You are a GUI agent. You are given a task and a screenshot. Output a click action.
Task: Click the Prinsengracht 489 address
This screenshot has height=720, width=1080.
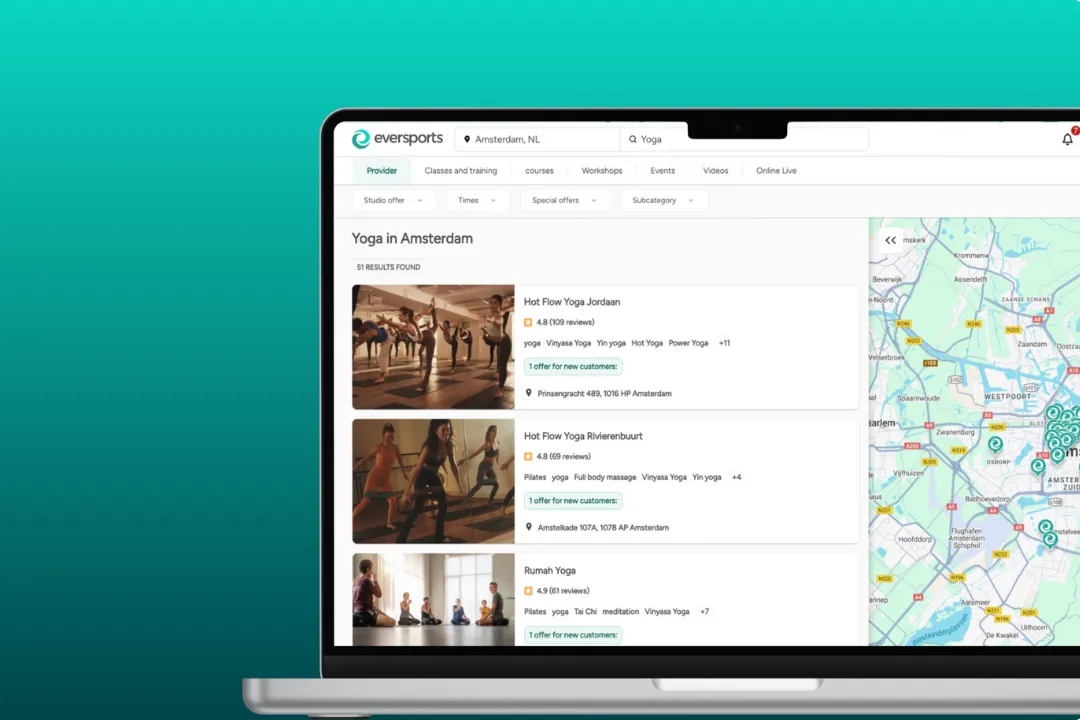coord(605,393)
